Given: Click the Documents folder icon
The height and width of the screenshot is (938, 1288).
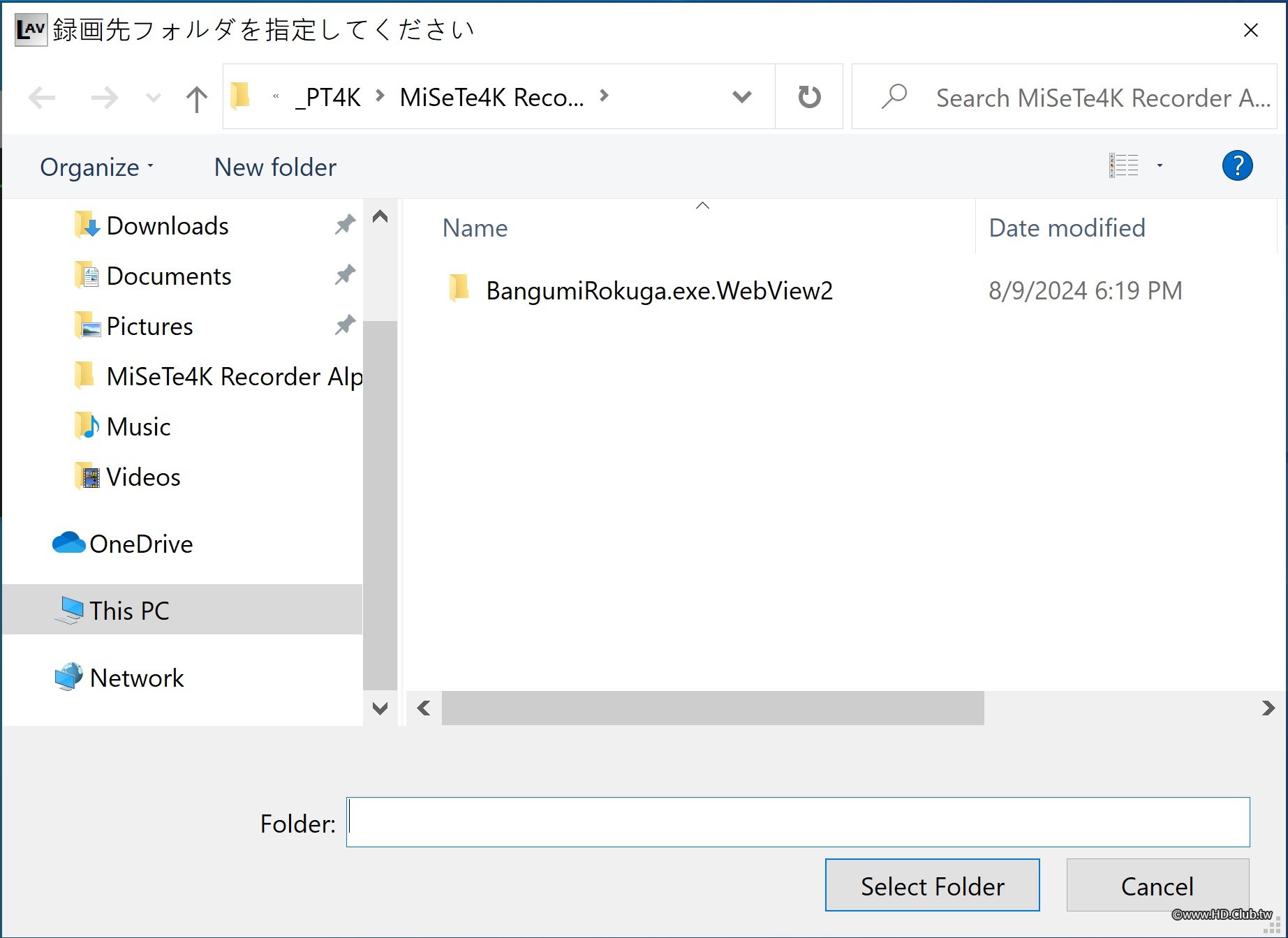Looking at the screenshot, I should click(87, 275).
